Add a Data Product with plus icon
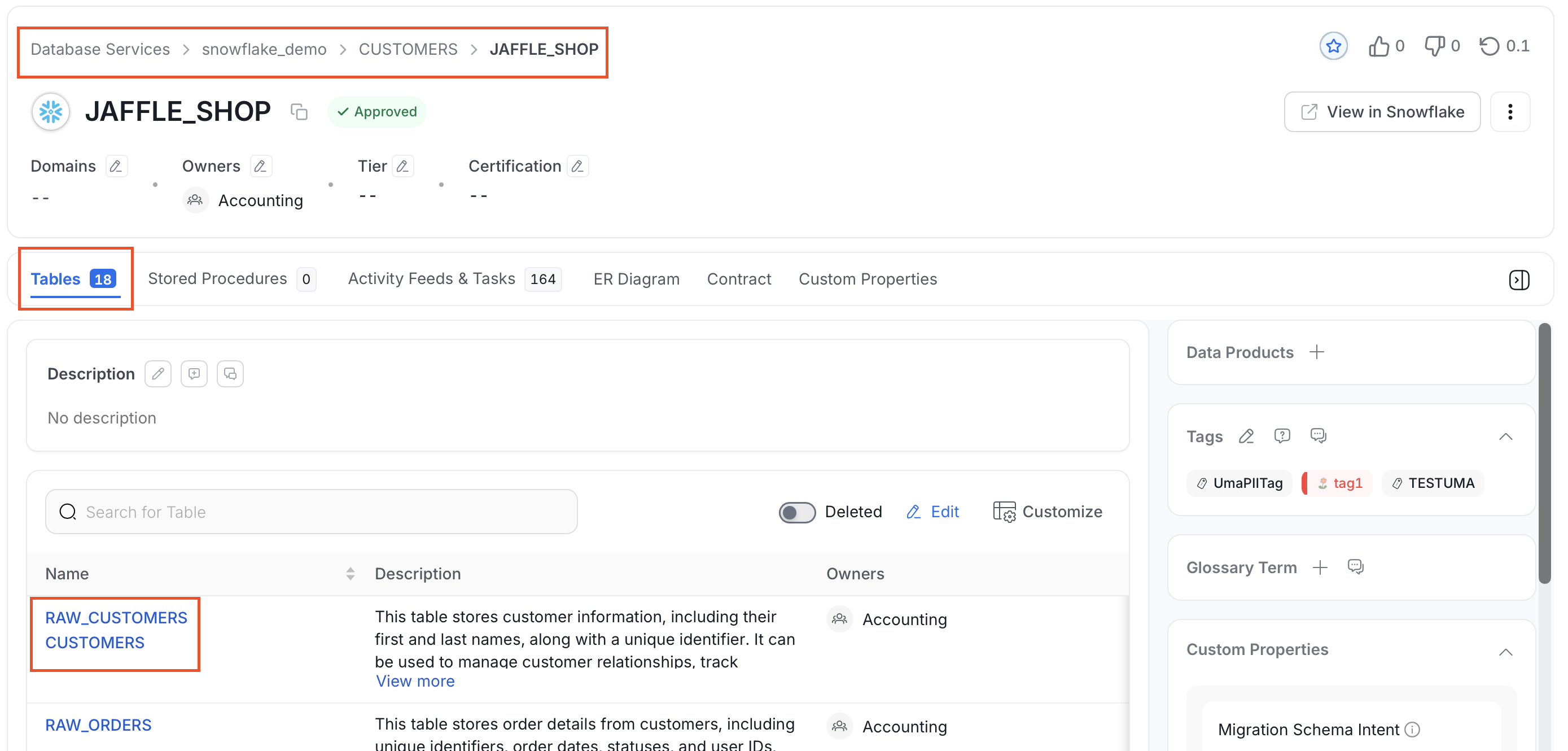 coord(1317,352)
